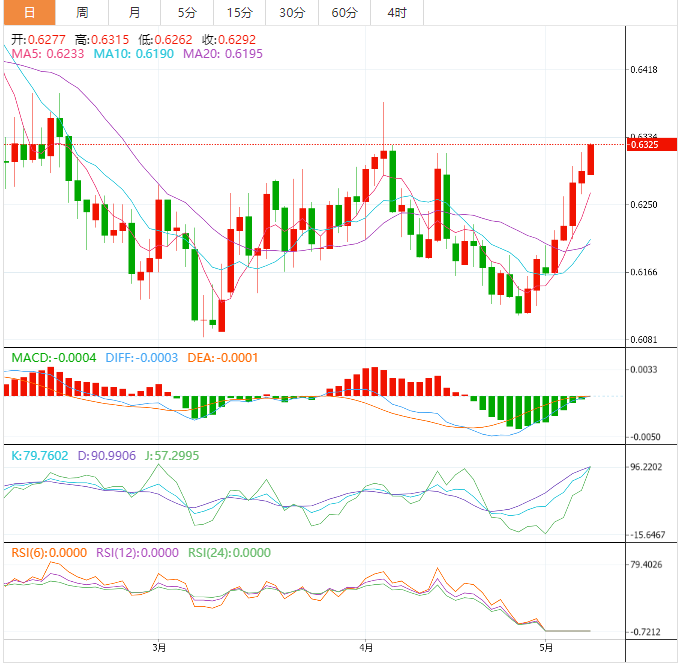Switch to the 60分 chart tab
This screenshot has height=664, width=680.
344,13
